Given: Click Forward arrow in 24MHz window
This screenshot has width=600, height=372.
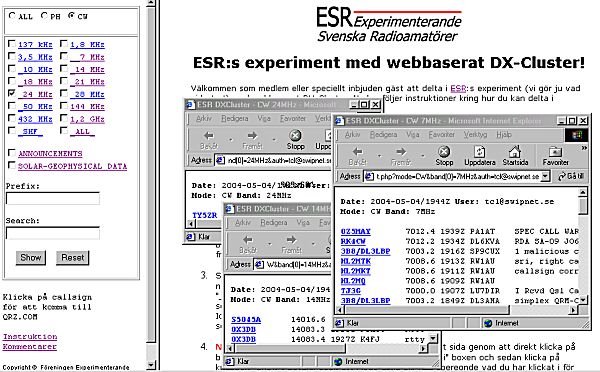Looking at the screenshot, I should (252, 135).
